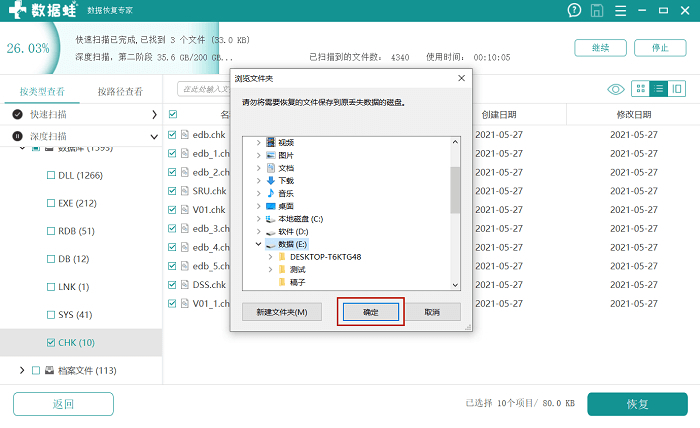This screenshot has width=700, height=428.
Task: Click the 继续 button
Action: pos(600,48)
